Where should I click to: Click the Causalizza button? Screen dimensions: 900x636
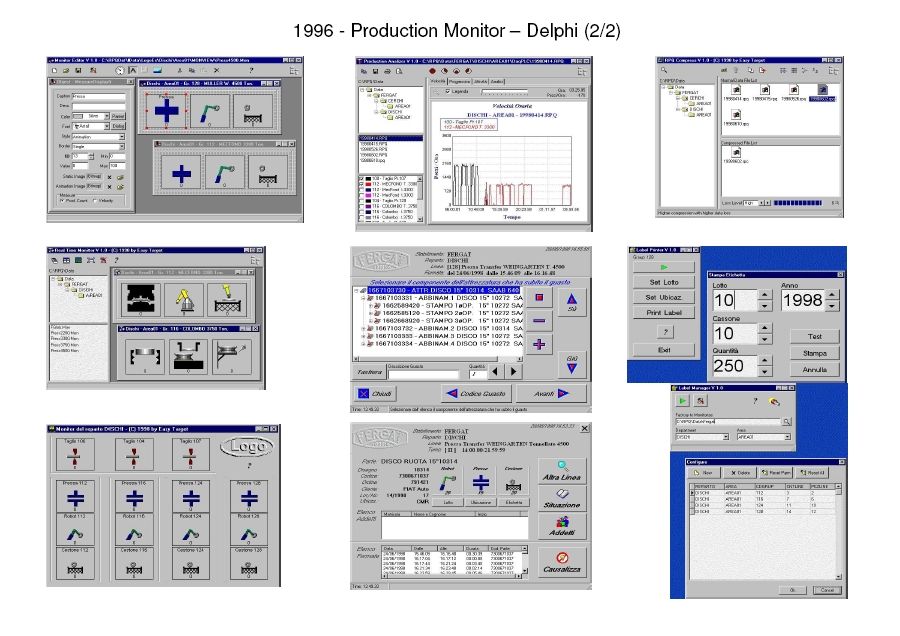(x=562, y=563)
